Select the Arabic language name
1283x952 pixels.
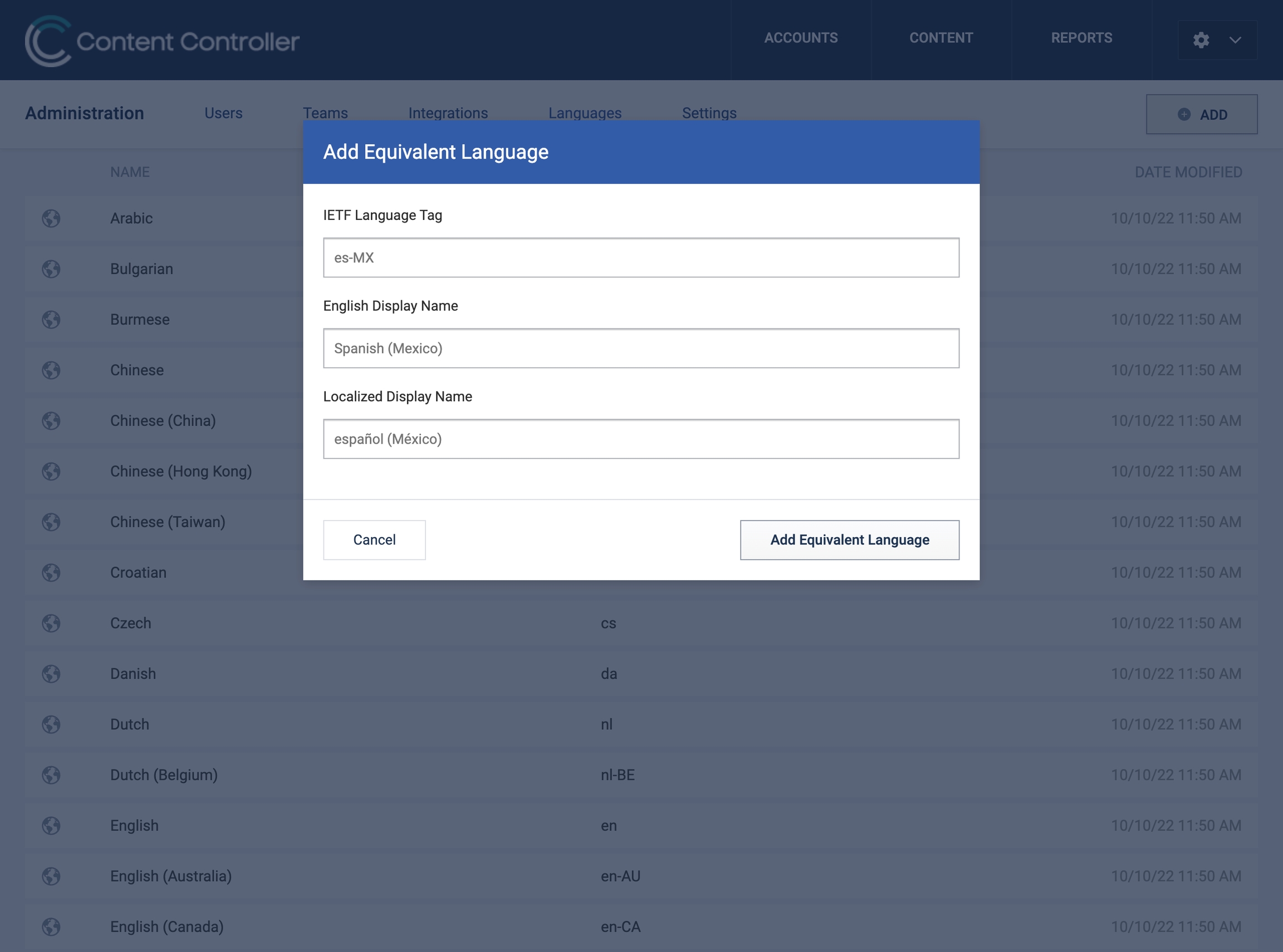tap(131, 218)
